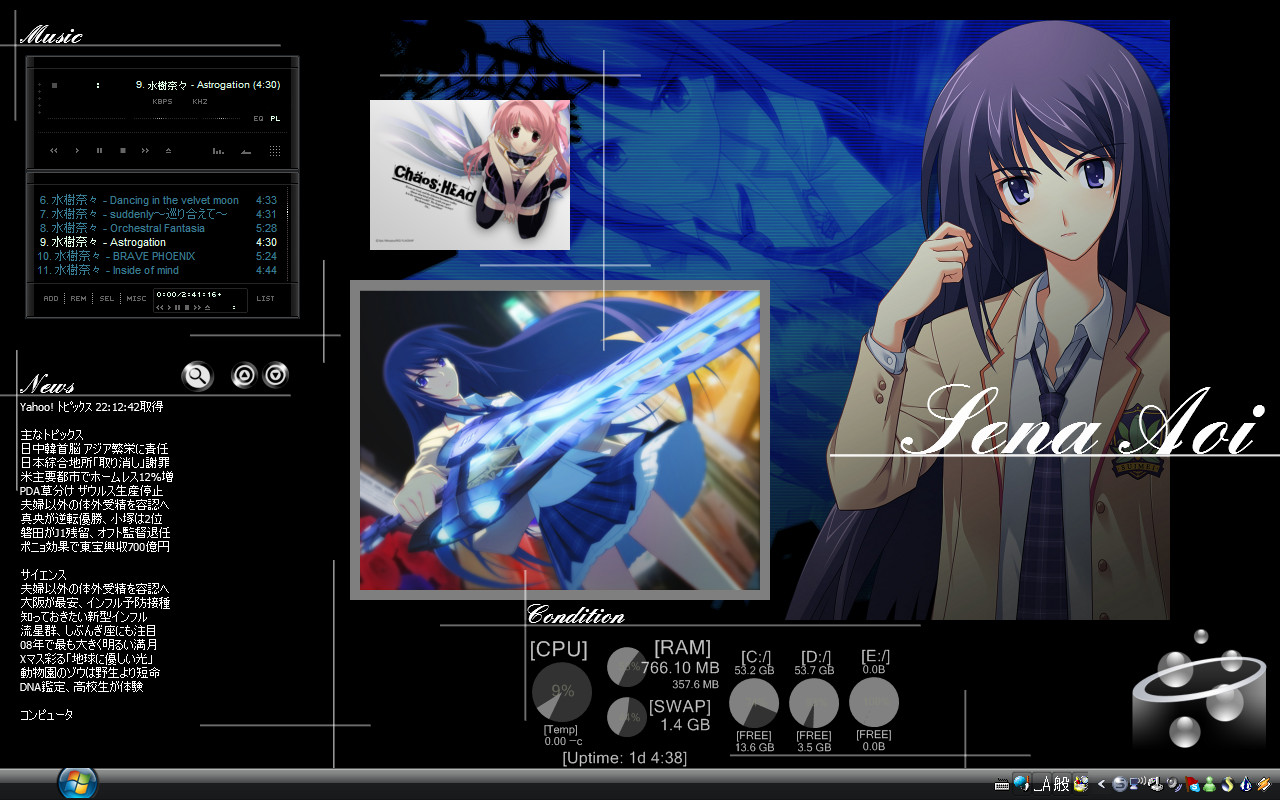The width and height of the screenshot is (1280, 800).
Task: Open the Windows Start orb
Action: point(78,783)
